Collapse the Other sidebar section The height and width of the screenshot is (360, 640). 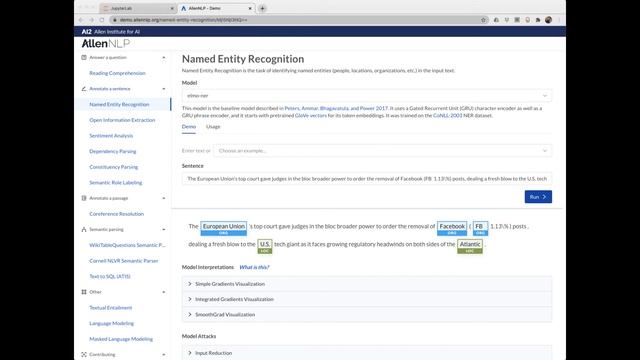coord(164,292)
